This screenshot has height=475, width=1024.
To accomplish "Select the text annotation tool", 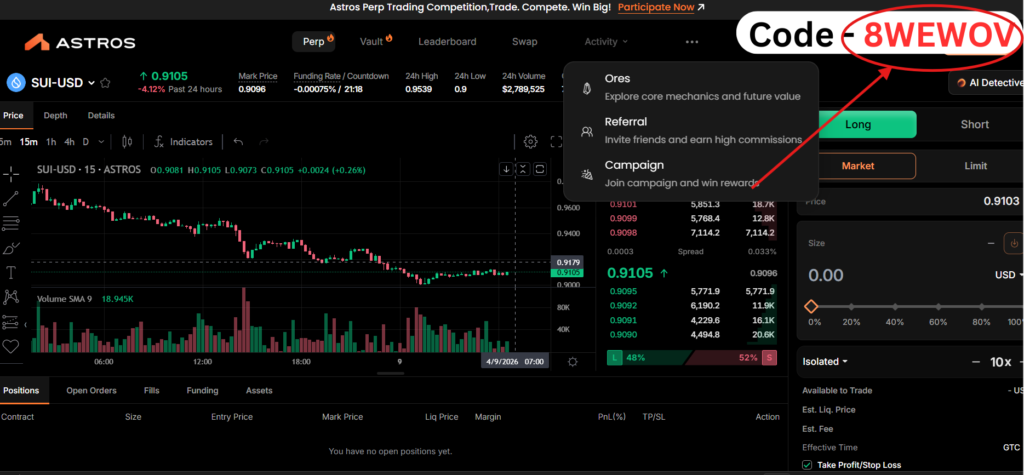I will tap(11, 272).
